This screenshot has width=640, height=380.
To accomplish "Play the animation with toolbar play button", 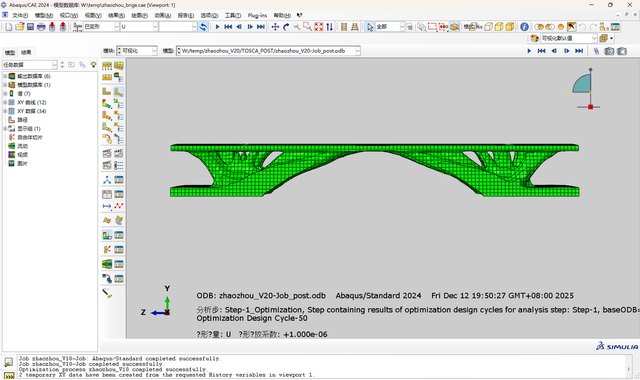I will 217,27.
